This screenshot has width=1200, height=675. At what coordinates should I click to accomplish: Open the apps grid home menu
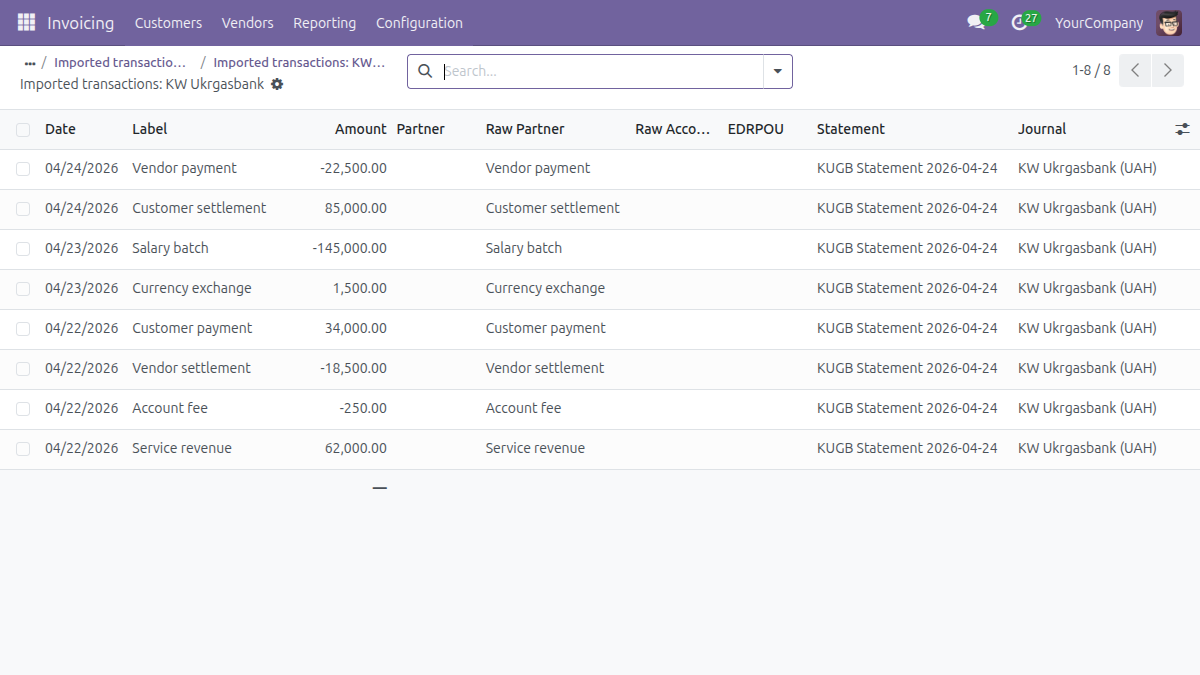click(26, 22)
